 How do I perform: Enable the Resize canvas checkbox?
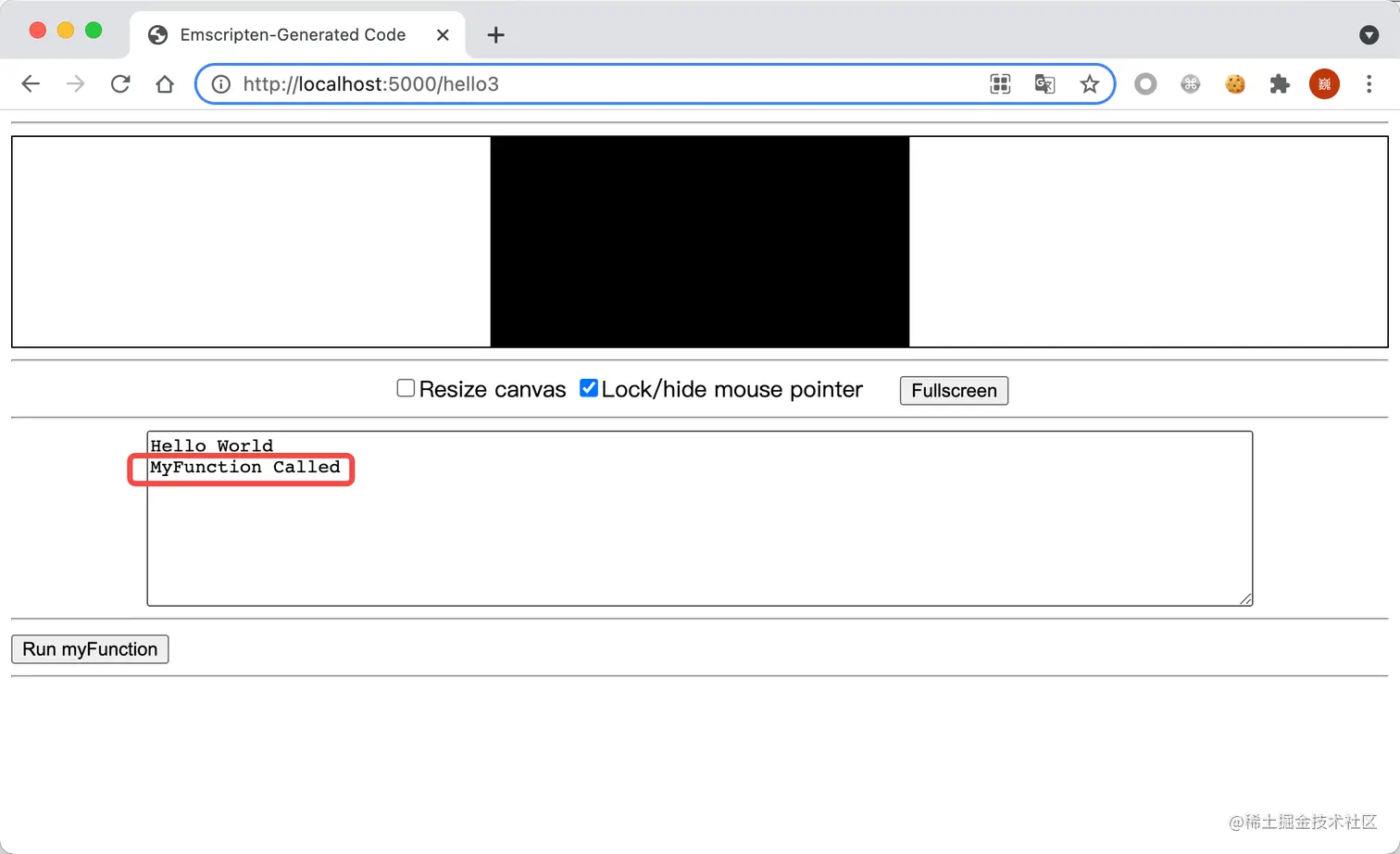(406, 387)
